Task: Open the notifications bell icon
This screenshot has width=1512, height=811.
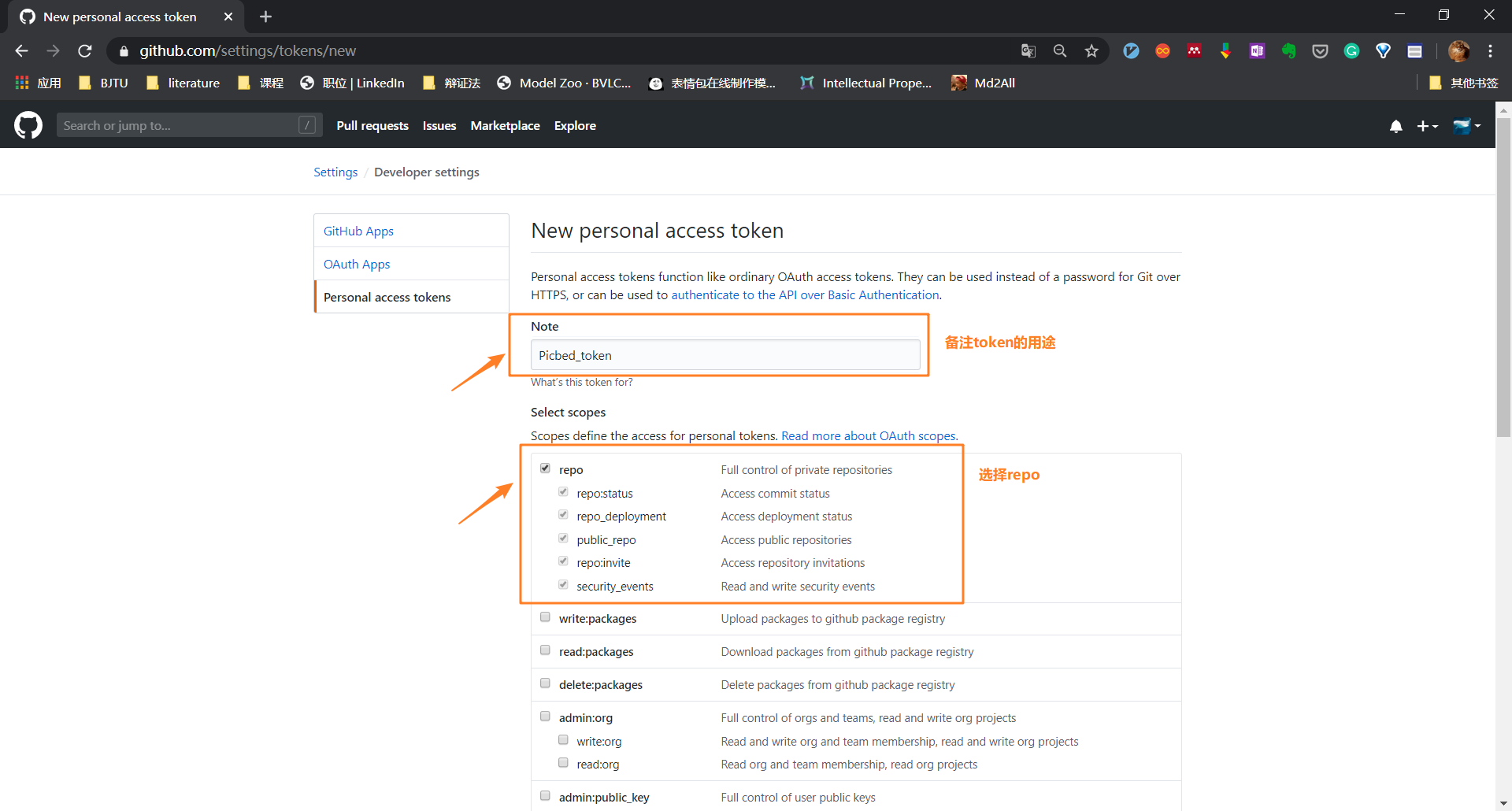Action: (x=1395, y=126)
